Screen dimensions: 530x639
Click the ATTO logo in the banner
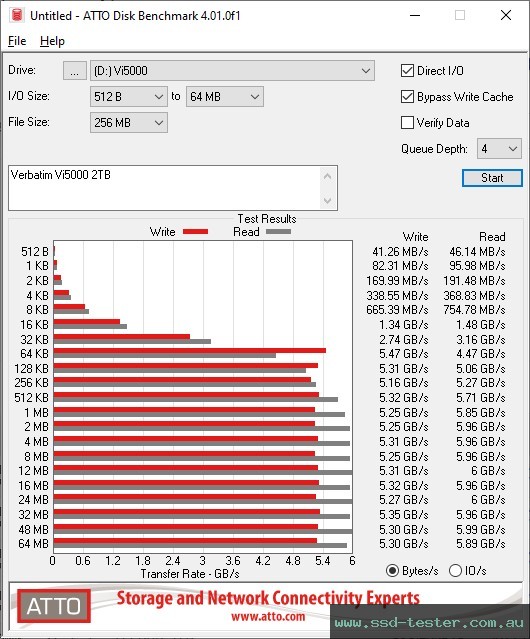pos(54,606)
